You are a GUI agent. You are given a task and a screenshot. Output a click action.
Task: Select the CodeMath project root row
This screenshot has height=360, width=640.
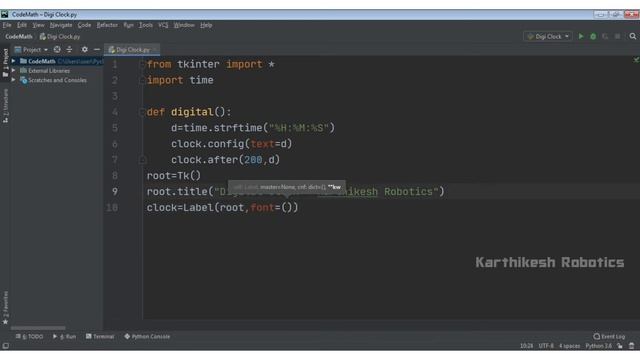[x=57, y=61]
